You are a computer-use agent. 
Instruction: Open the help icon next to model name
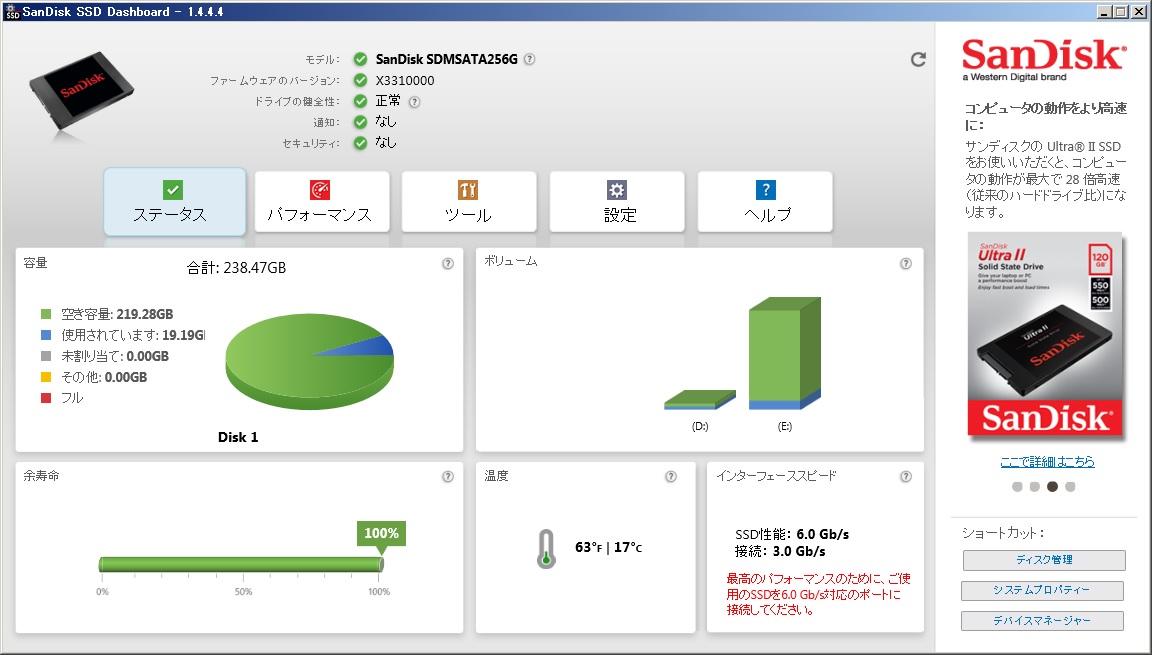tap(529, 59)
